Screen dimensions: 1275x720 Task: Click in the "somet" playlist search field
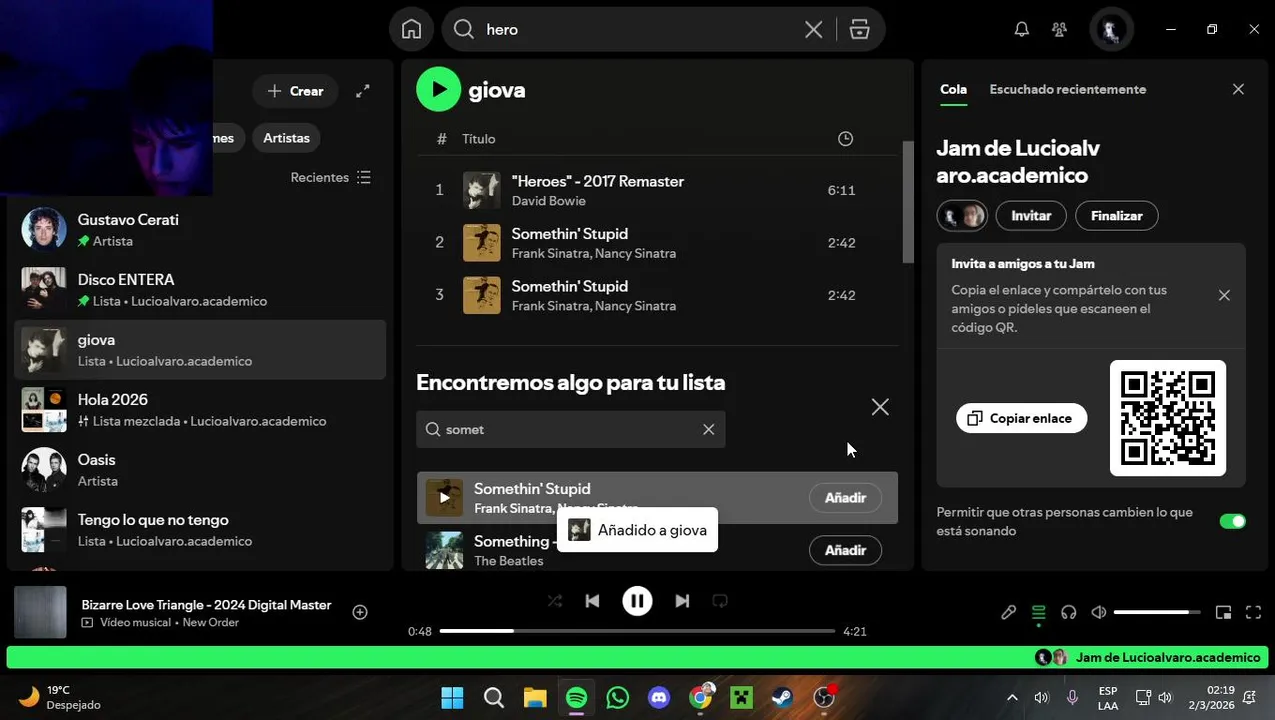tap(570, 429)
